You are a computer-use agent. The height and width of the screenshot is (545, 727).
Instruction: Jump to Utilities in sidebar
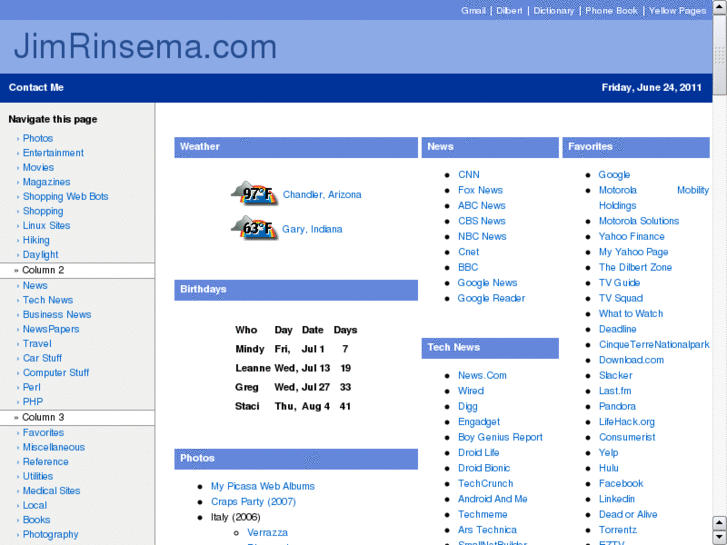click(38, 476)
